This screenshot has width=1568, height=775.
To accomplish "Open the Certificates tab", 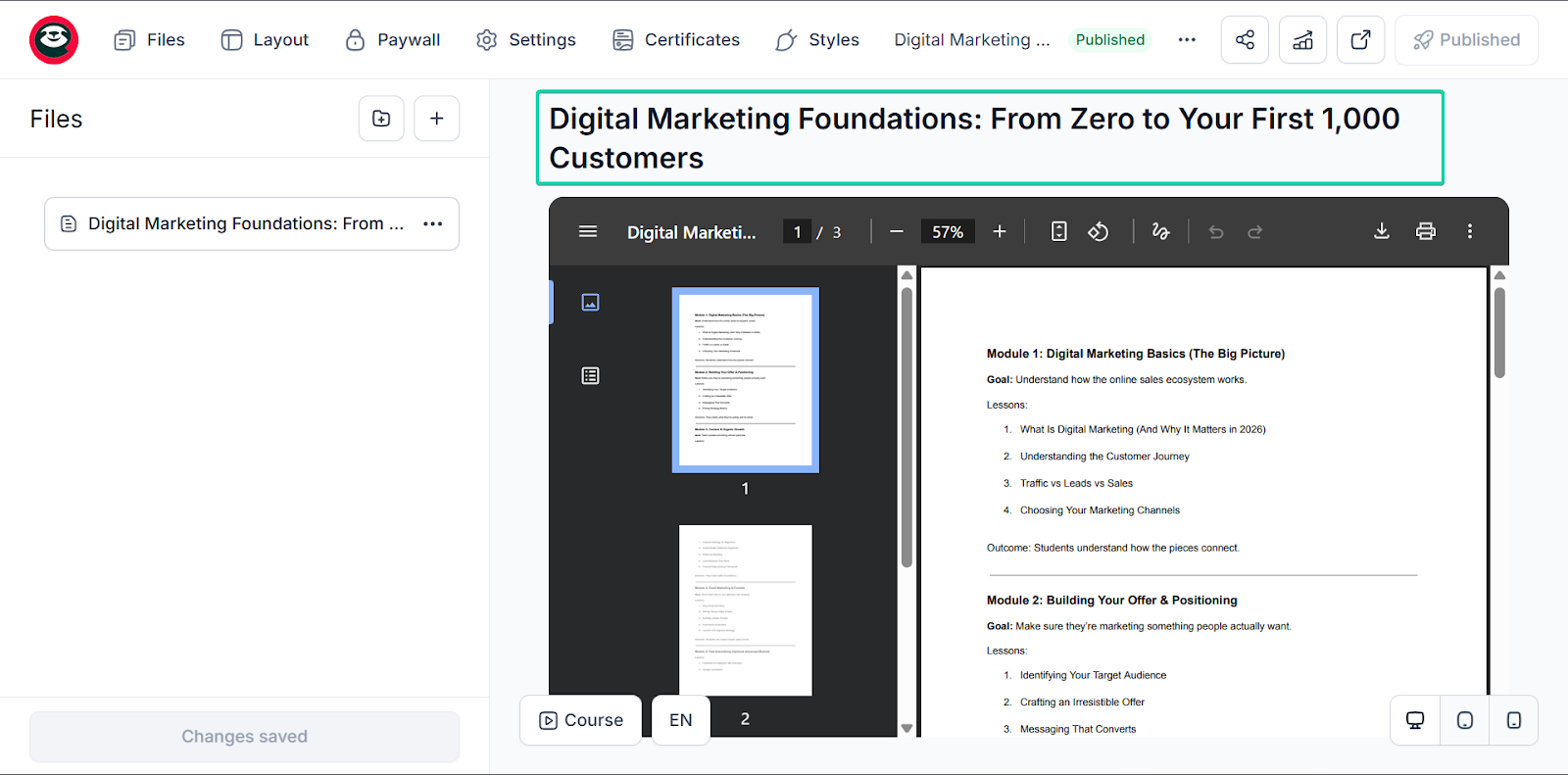I will (676, 40).
